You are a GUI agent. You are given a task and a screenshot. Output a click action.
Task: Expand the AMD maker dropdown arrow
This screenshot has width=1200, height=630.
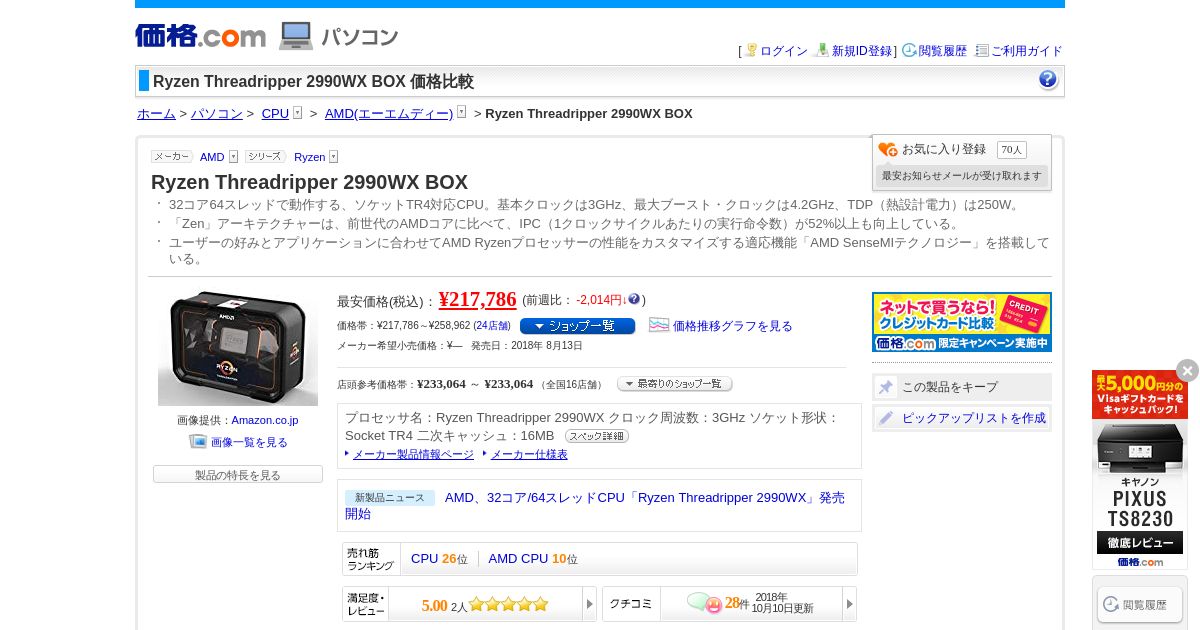[233, 157]
